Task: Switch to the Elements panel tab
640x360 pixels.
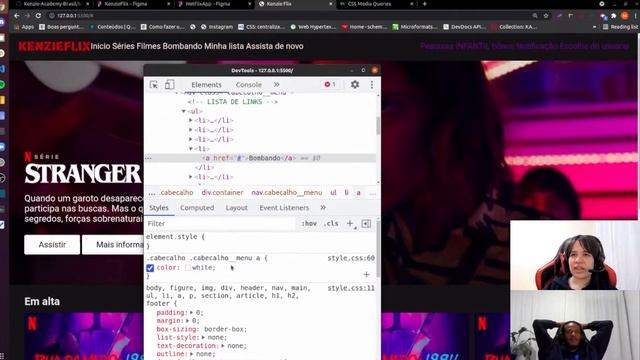Action: point(206,84)
